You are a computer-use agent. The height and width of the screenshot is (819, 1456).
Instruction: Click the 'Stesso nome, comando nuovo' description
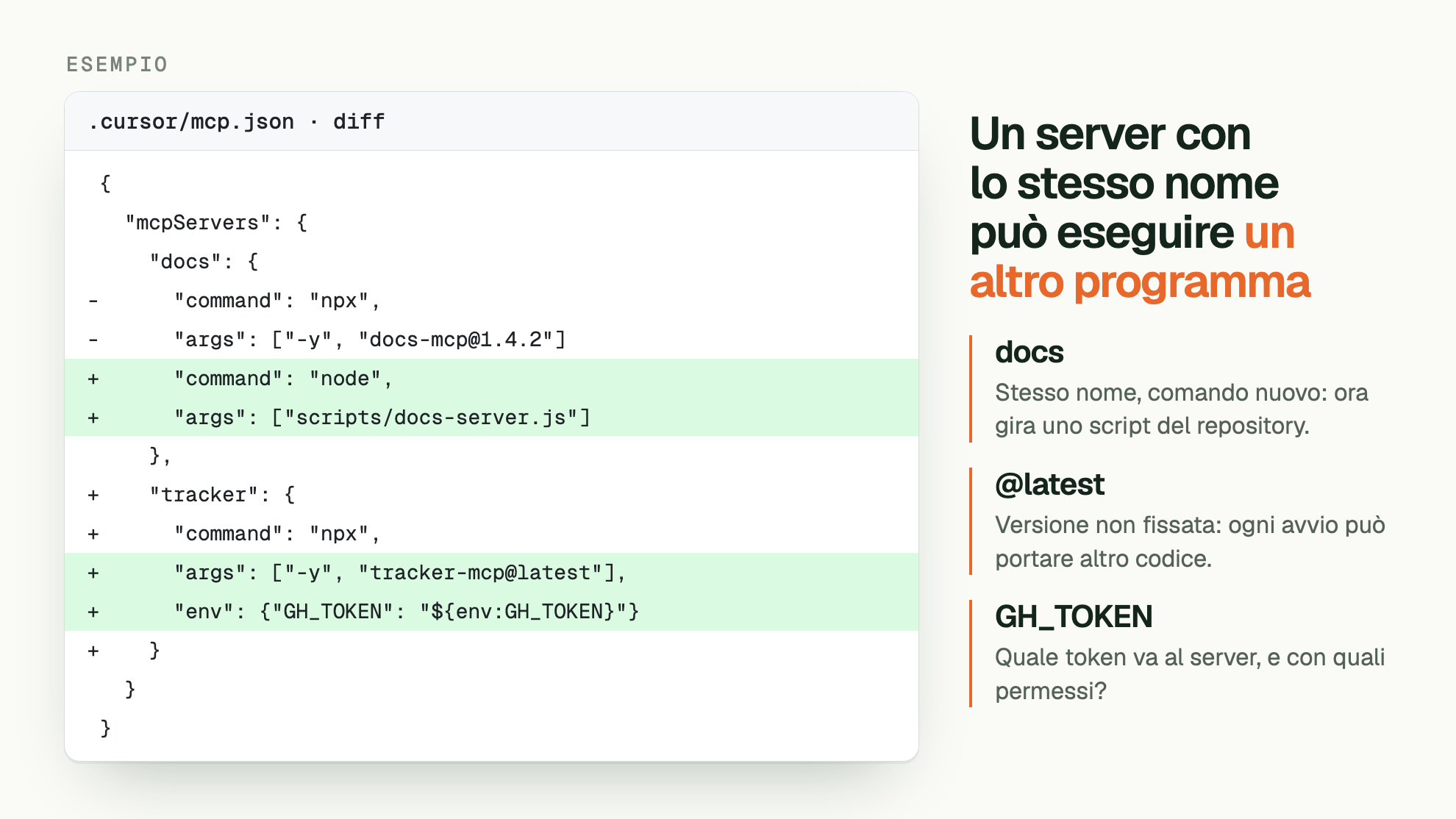click(x=1182, y=409)
